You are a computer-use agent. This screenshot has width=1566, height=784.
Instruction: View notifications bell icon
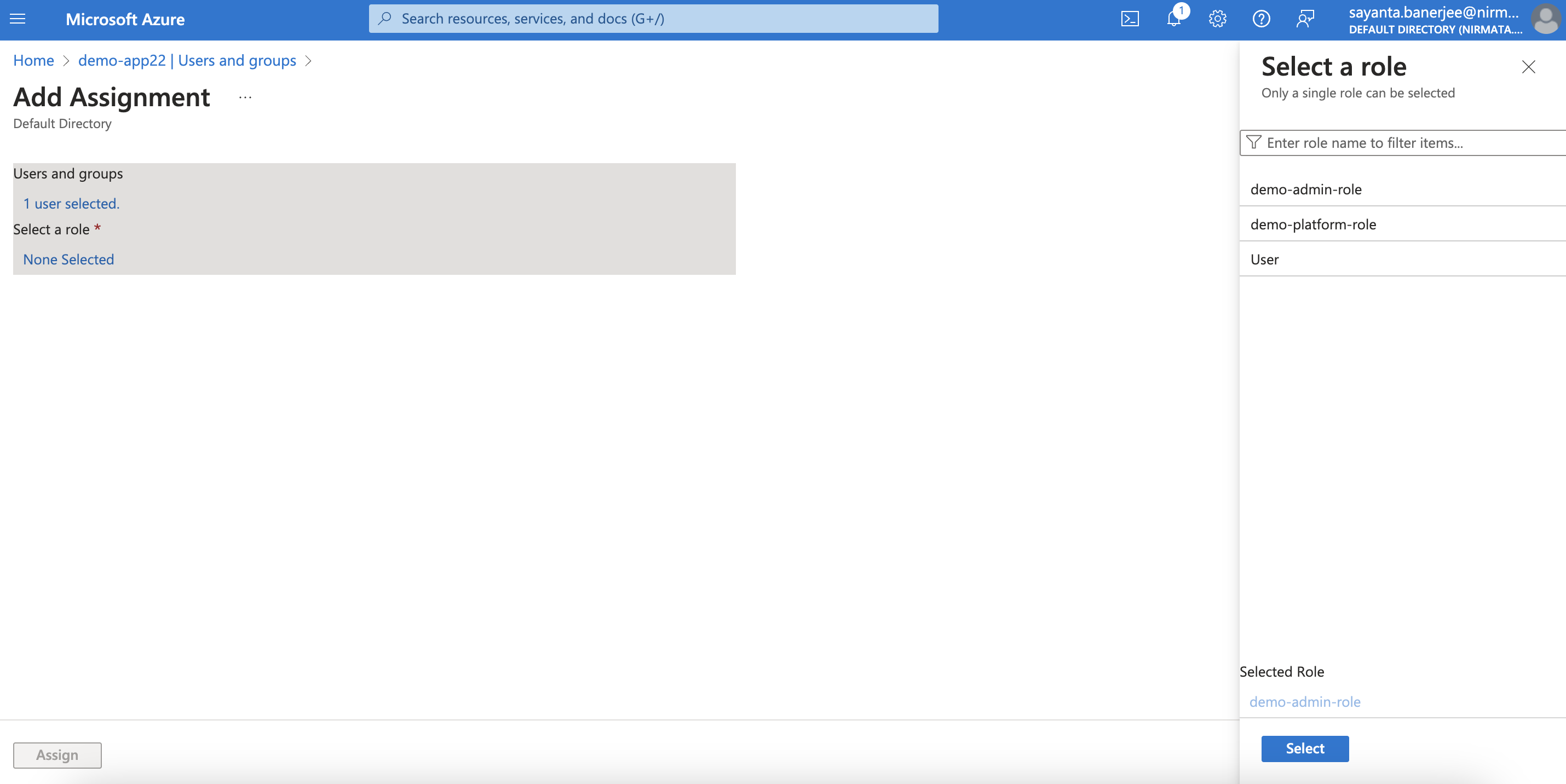[x=1174, y=19]
